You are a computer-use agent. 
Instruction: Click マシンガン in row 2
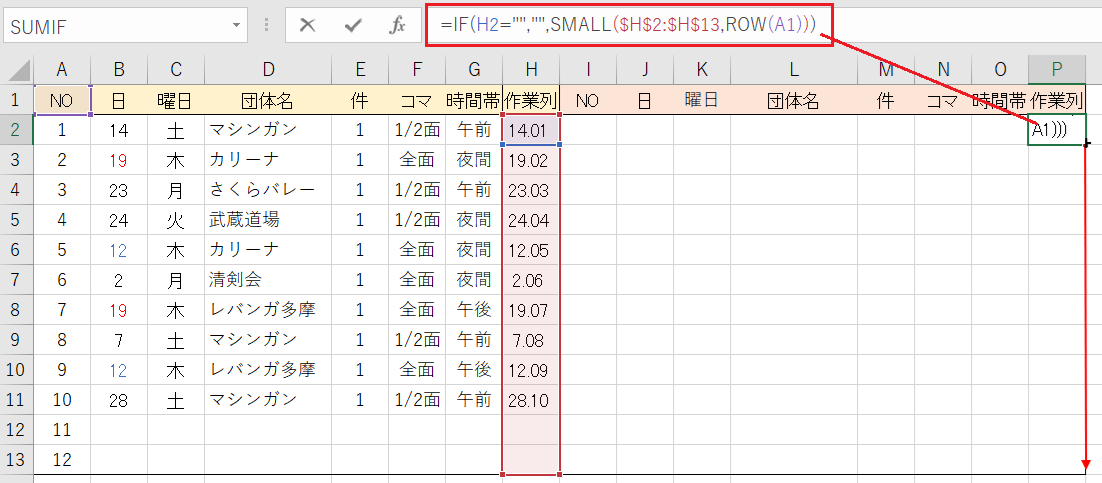click(268, 130)
